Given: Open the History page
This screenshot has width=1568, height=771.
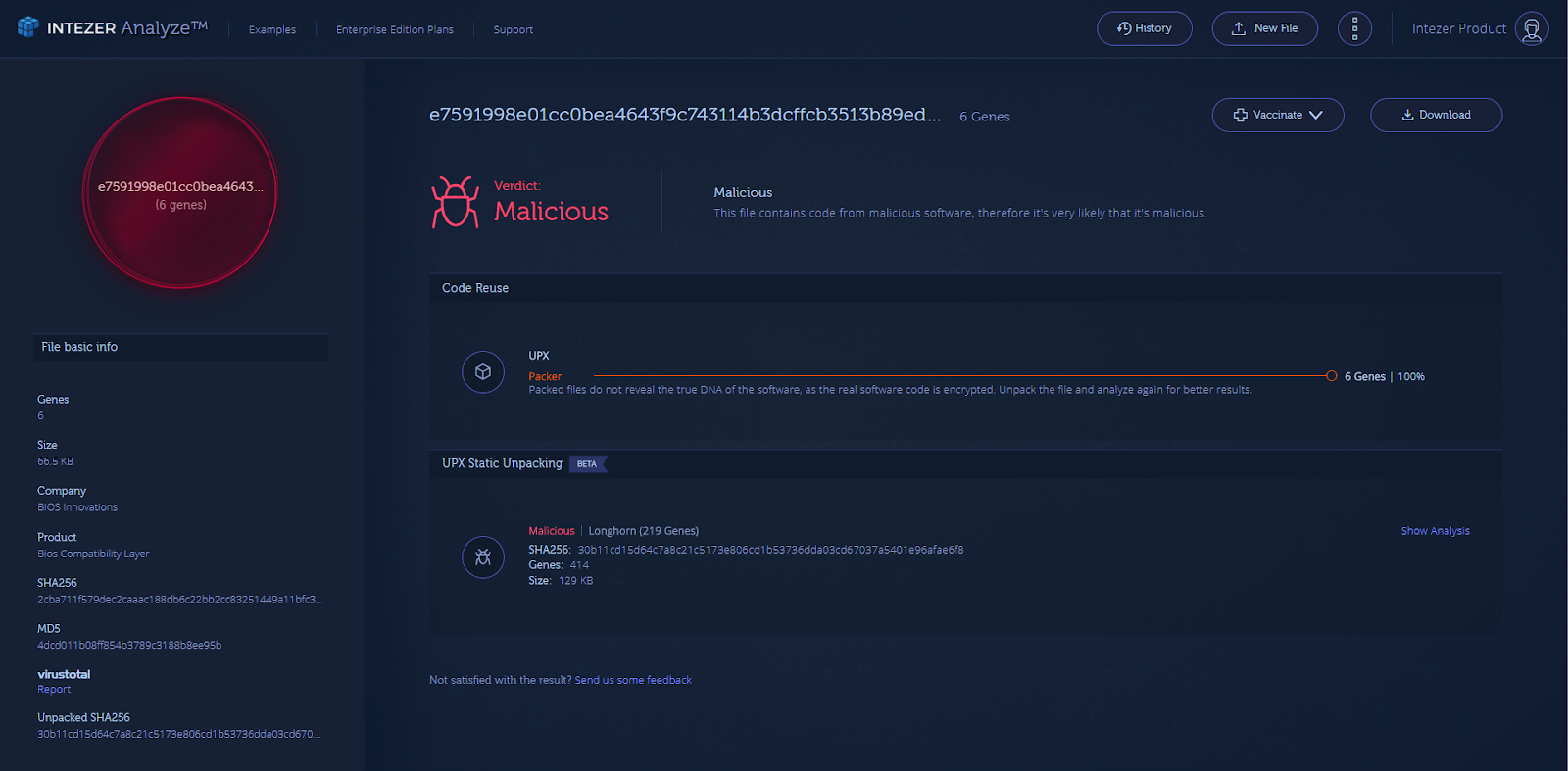Looking at the screenshot, I should pyautogui.click(x=1144, y=28).
